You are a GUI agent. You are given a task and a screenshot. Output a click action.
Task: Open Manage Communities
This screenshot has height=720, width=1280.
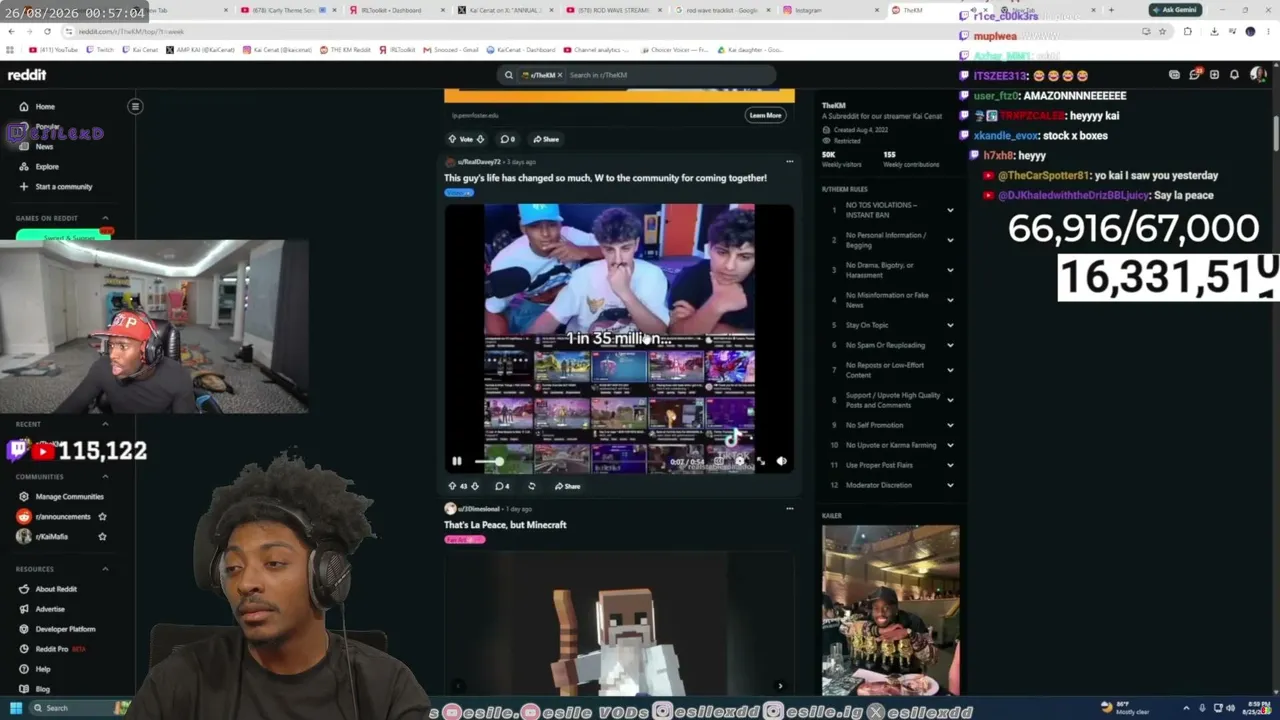(67, 497)
